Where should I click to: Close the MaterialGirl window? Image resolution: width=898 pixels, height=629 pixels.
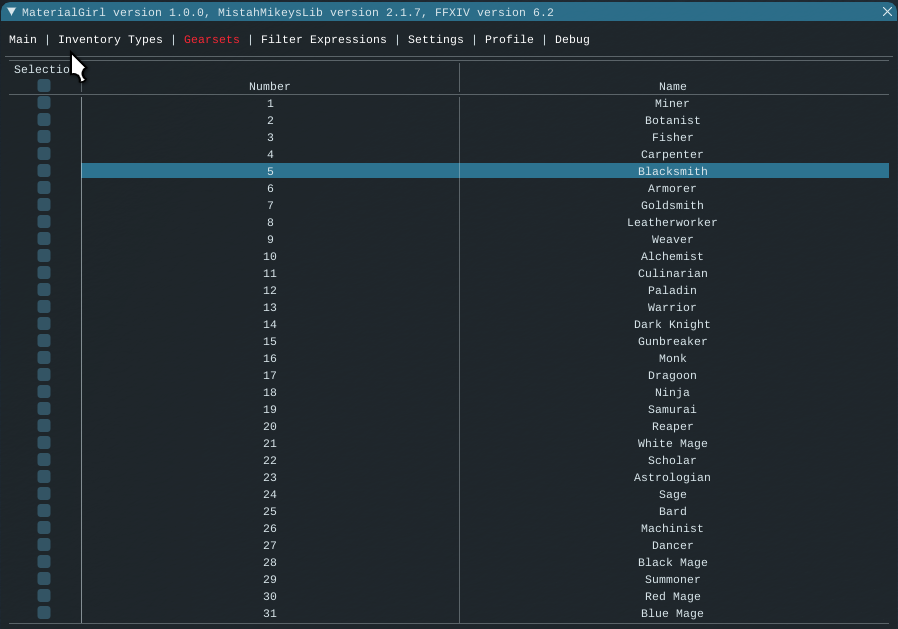887,12
